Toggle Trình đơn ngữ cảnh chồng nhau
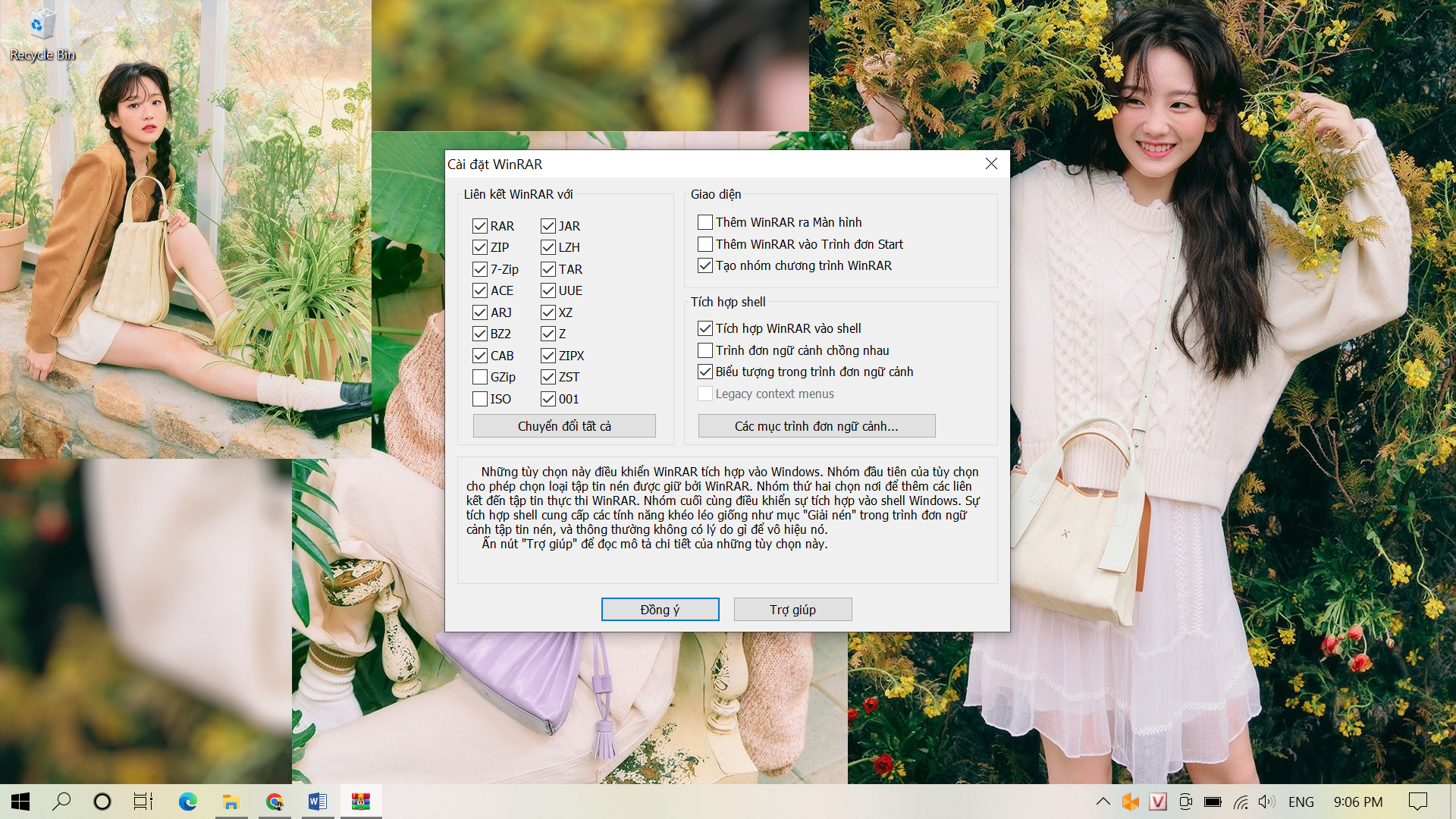 pyautogui.click(x=705, y=350)
